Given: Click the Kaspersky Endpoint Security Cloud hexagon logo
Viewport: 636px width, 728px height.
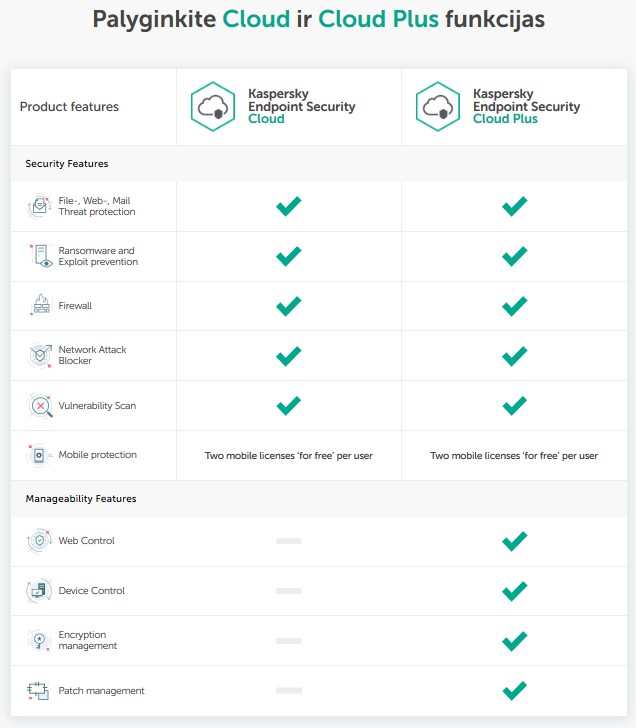Looking at the screenshot, I should (213, 107).
